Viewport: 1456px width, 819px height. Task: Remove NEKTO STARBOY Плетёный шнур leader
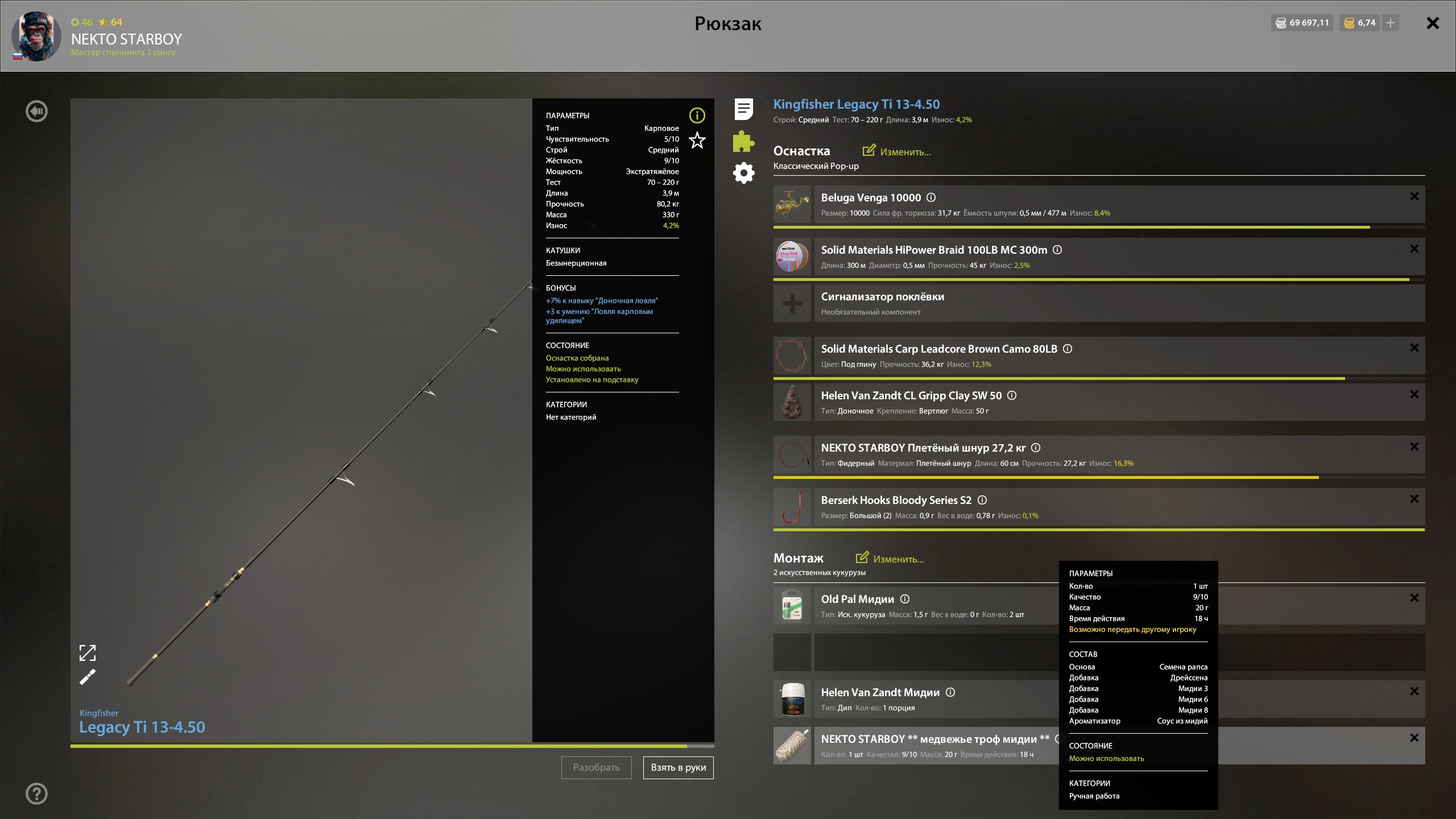1414,446
